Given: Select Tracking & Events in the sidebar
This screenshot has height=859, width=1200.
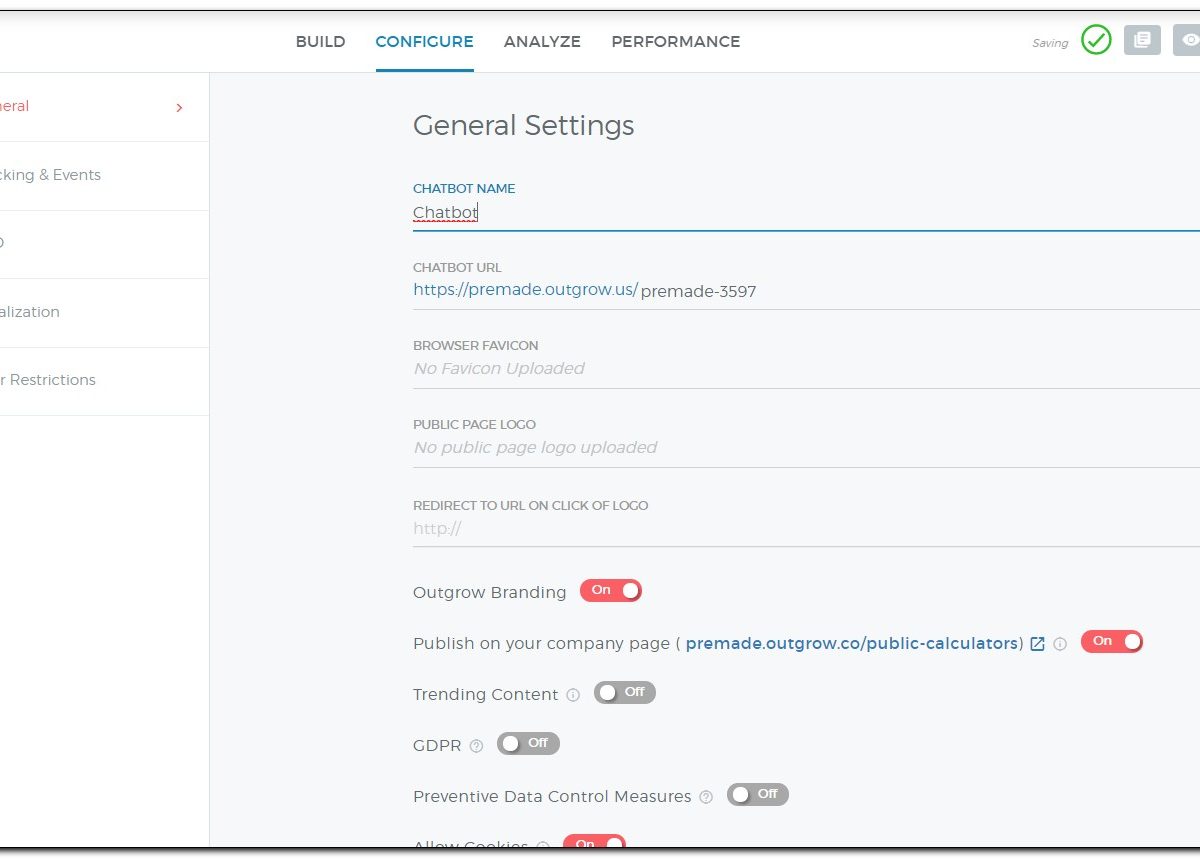Looking at the screenshot, I should (x=50, y=175).
